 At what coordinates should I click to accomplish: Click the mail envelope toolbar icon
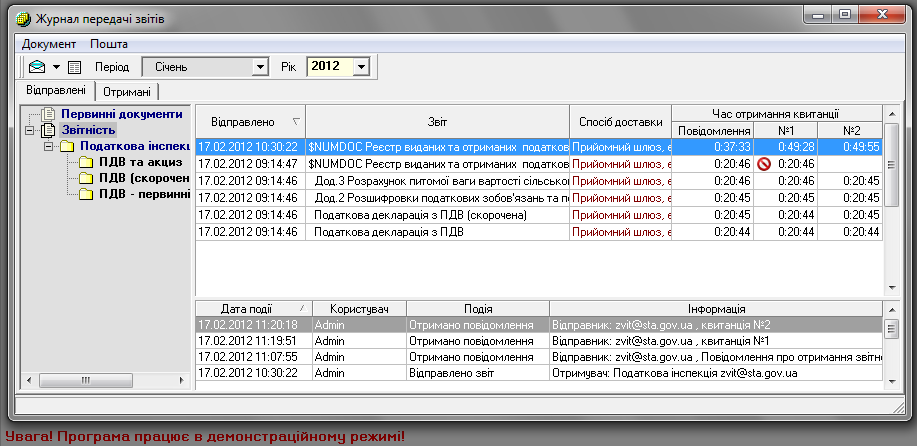pos(38,67)
